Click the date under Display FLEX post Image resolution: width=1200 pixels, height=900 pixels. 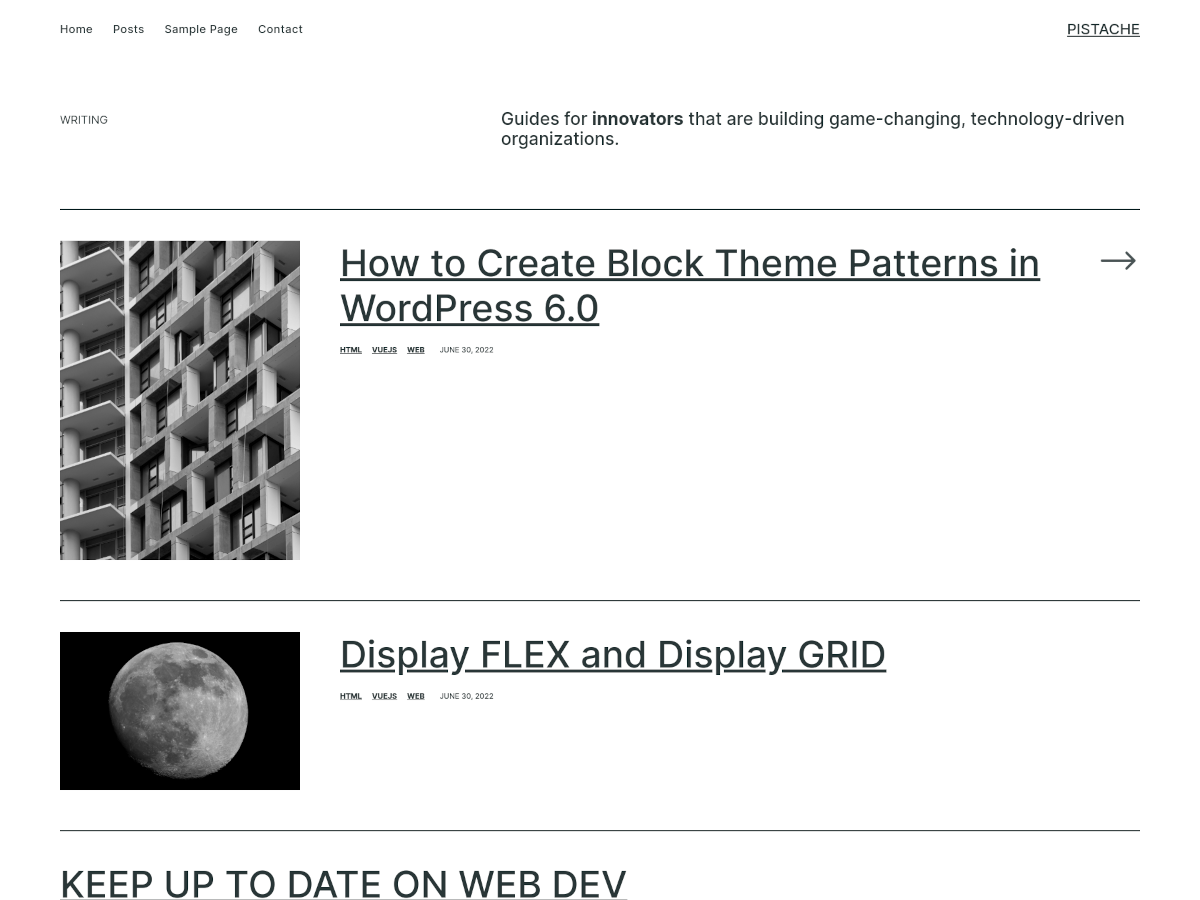pos(466,696)
